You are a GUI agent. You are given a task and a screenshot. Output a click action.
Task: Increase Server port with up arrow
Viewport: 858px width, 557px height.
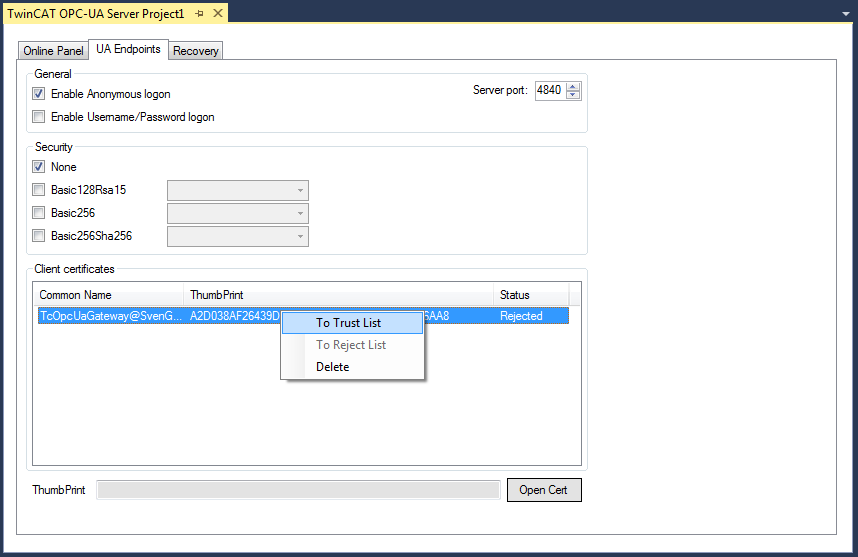tap(573, 86)
